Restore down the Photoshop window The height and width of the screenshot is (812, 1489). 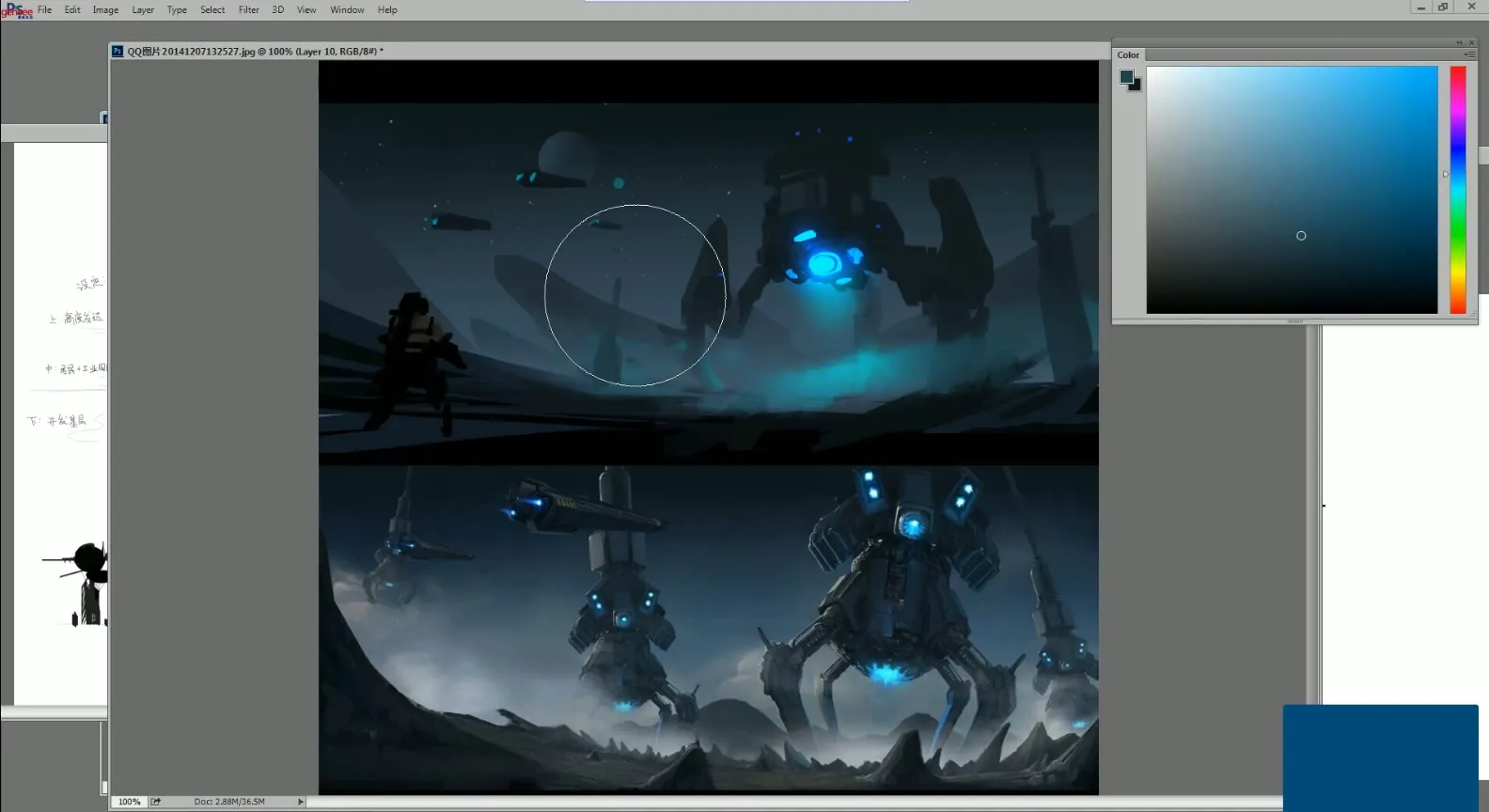1443,8
